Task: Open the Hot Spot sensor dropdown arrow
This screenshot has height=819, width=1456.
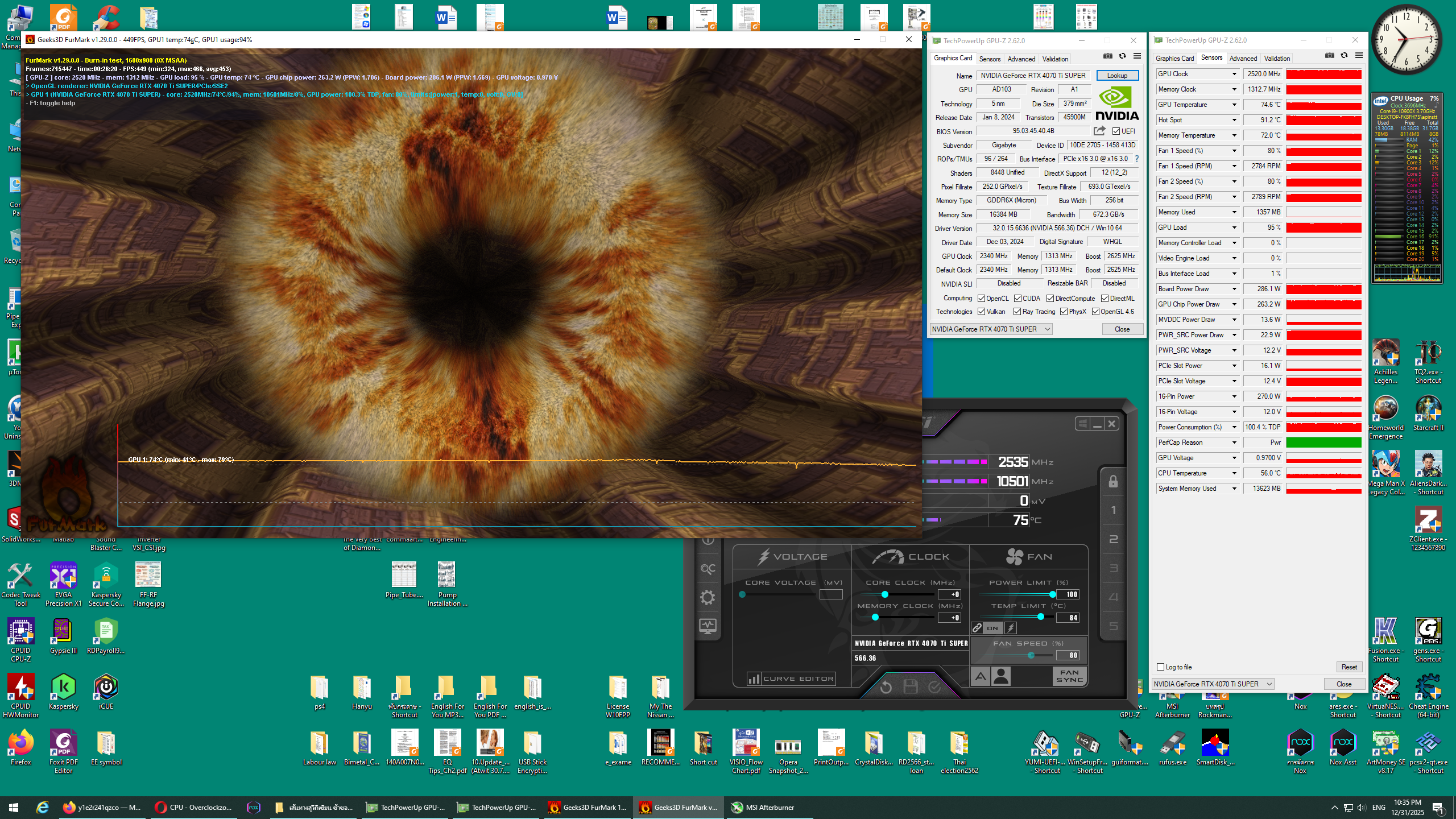Action: point(1234,120)
